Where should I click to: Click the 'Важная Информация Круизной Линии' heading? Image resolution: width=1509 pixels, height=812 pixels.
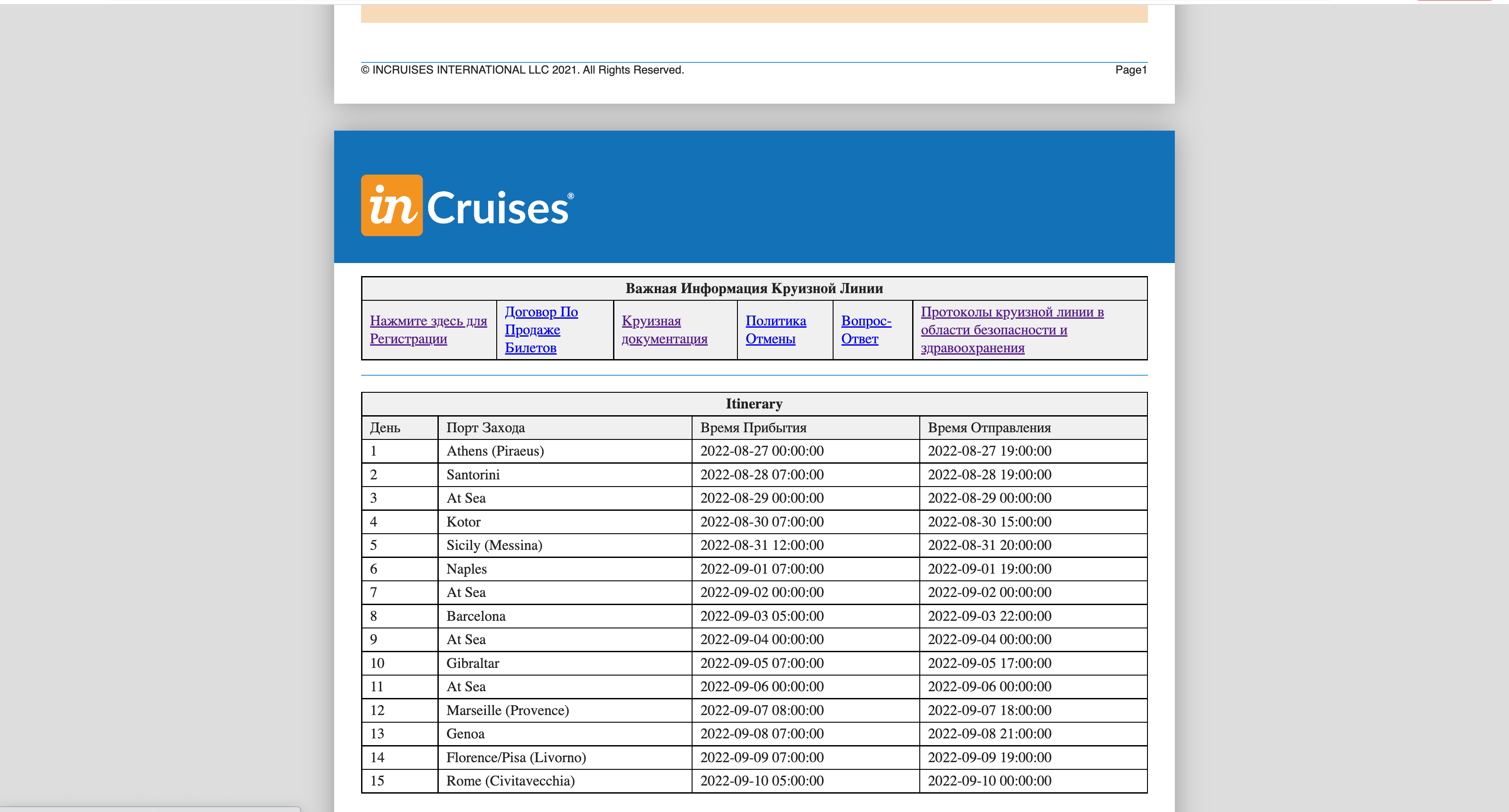754,289
